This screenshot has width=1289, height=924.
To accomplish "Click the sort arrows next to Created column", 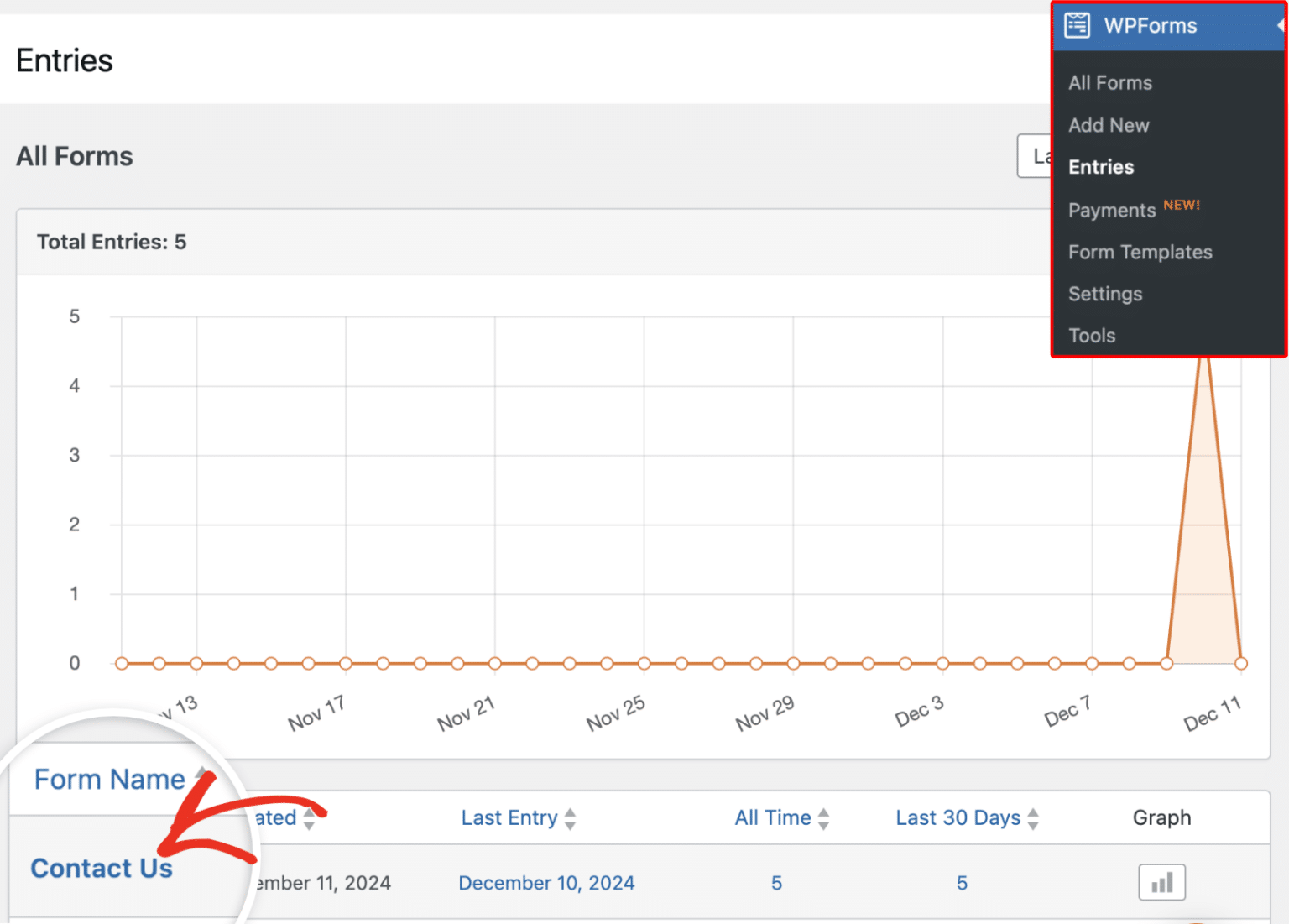I will [x=310, y=818].
